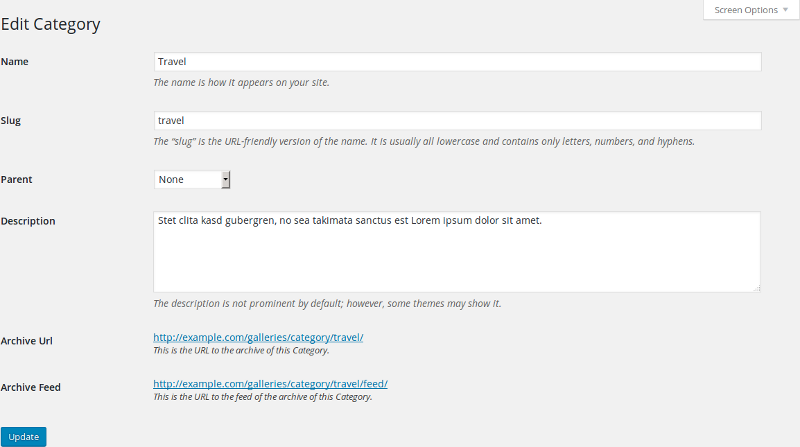Click the Archive Url label
This screenshot has width=800, height=447.
[x=27, y=341]
